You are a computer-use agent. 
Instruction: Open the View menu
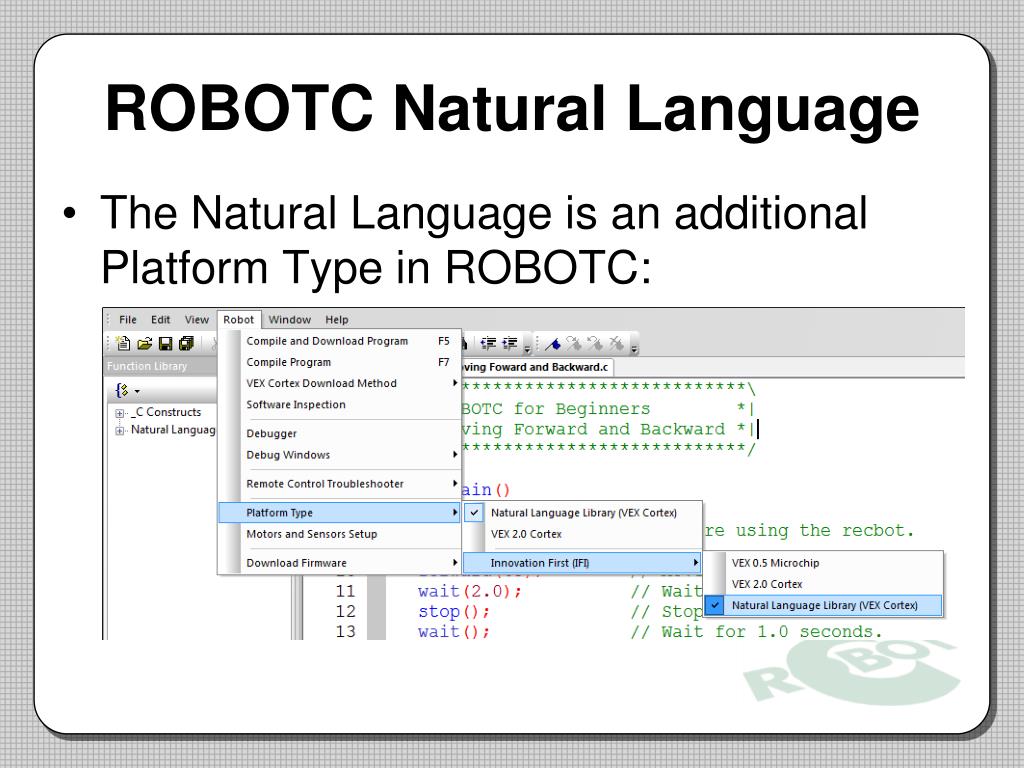pyautogui.click(x=197, y=320)
